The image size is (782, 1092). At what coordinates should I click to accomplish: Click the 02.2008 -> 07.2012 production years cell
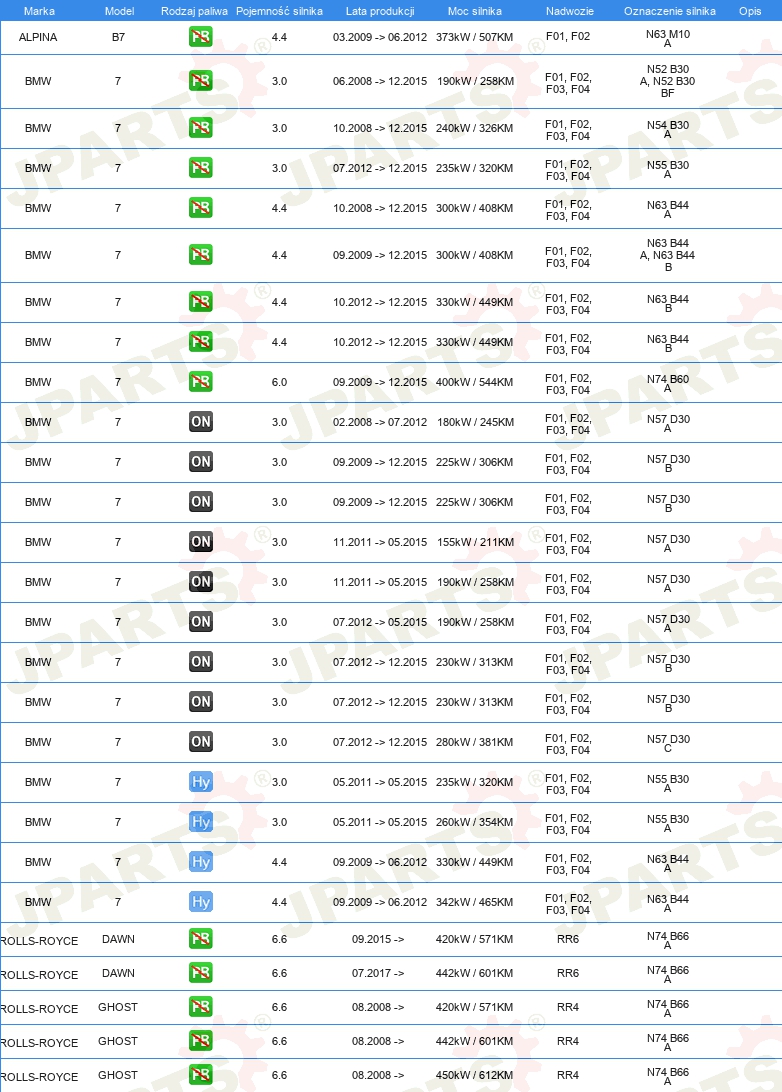tap(380, 422)
